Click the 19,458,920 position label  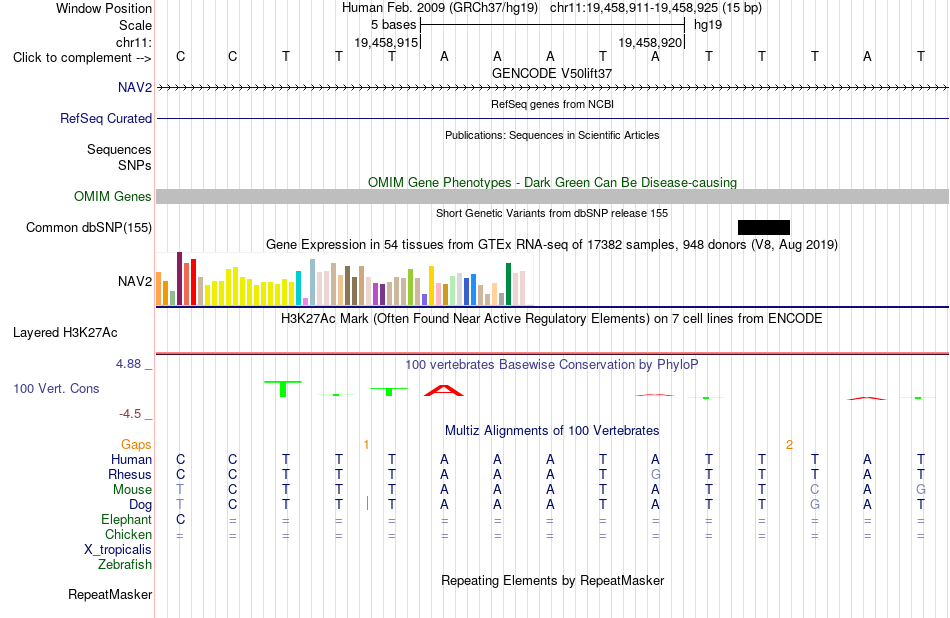tap(650, 42)
